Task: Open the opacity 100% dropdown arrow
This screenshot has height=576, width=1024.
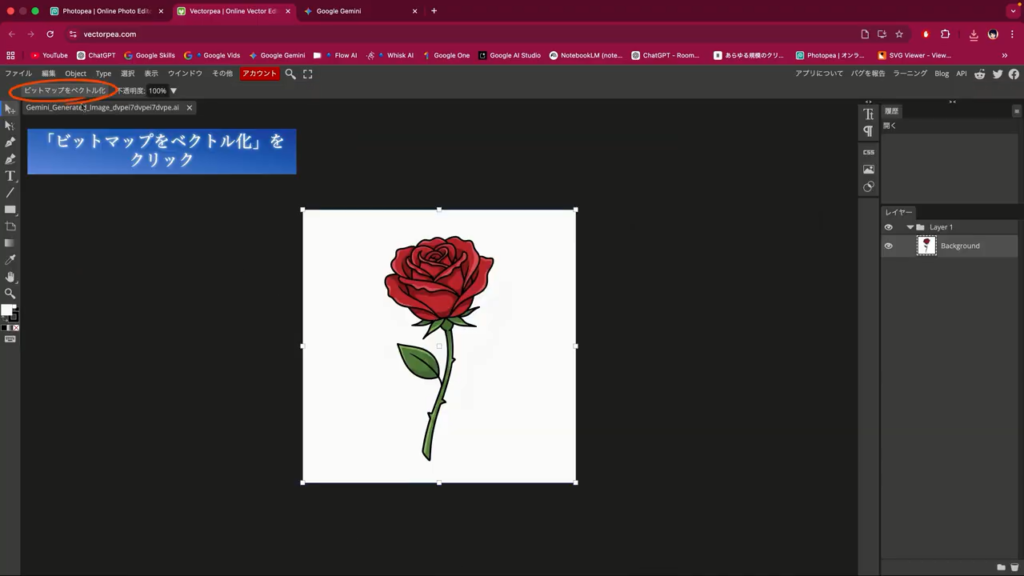Action: click(x=173, y=91)
